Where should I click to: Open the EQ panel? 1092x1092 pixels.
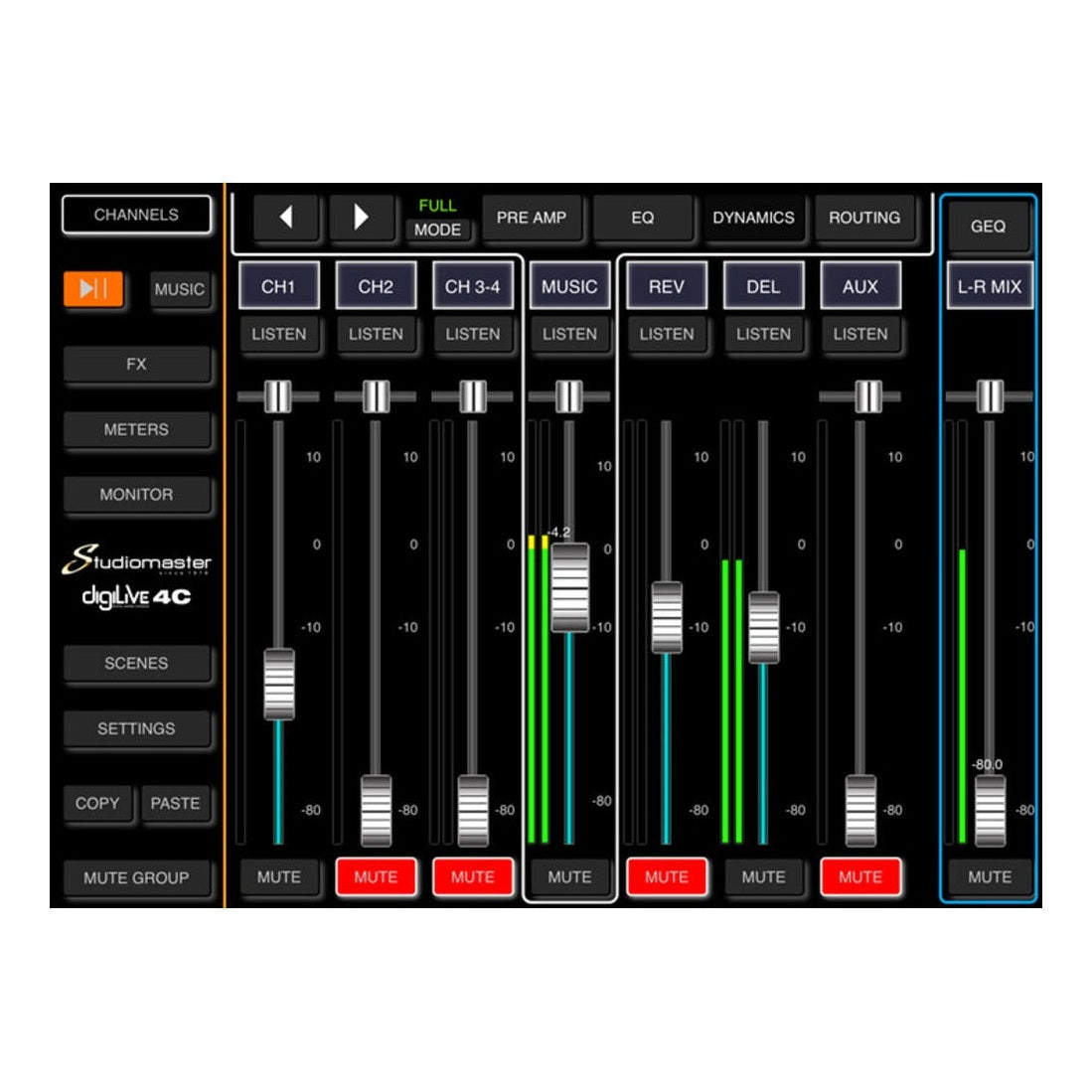tap(644, 218)
